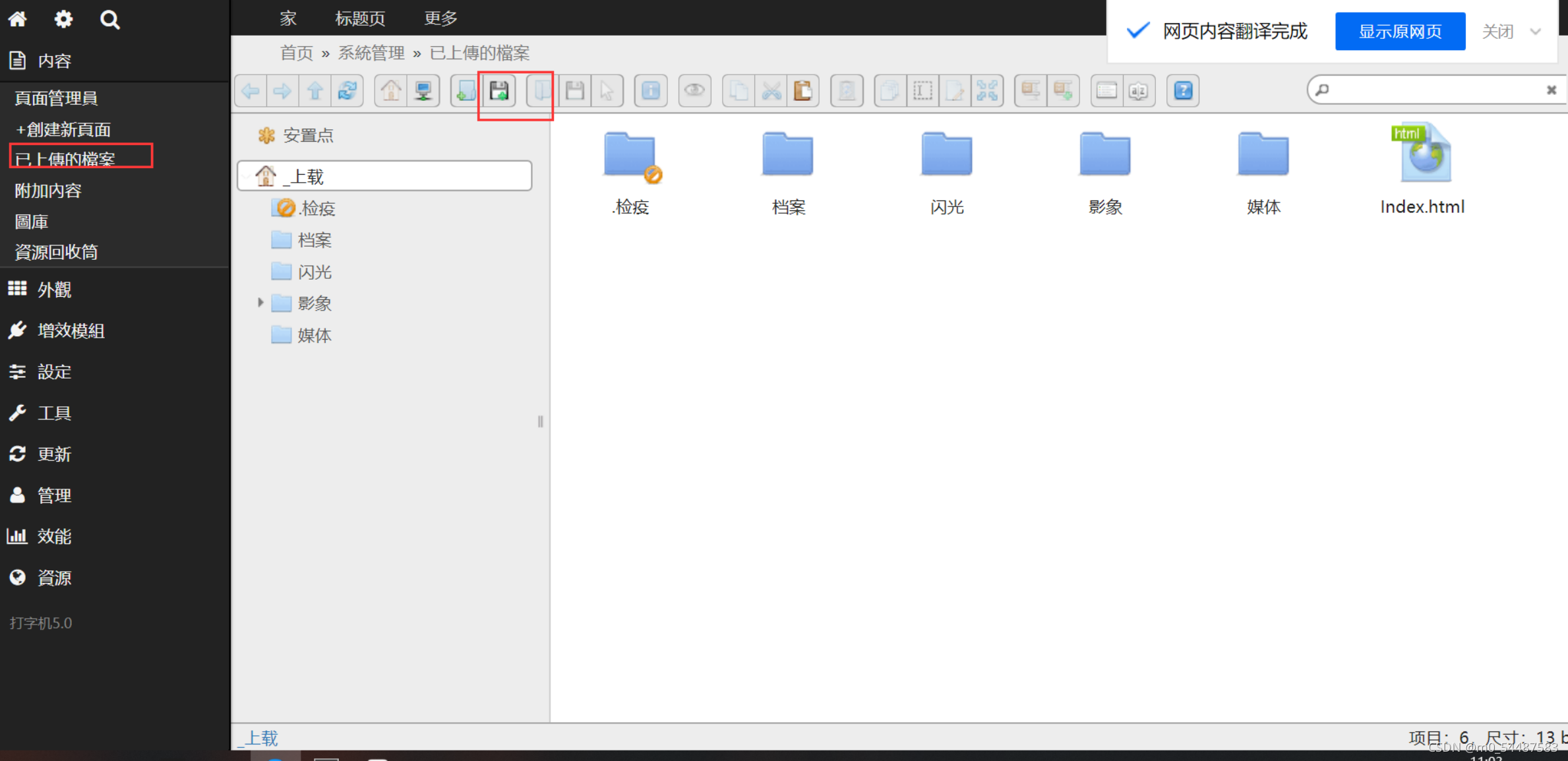Open the translate bar dropdown chevron
Screen dimensions: 1568x761
[x=1536, y=32]
